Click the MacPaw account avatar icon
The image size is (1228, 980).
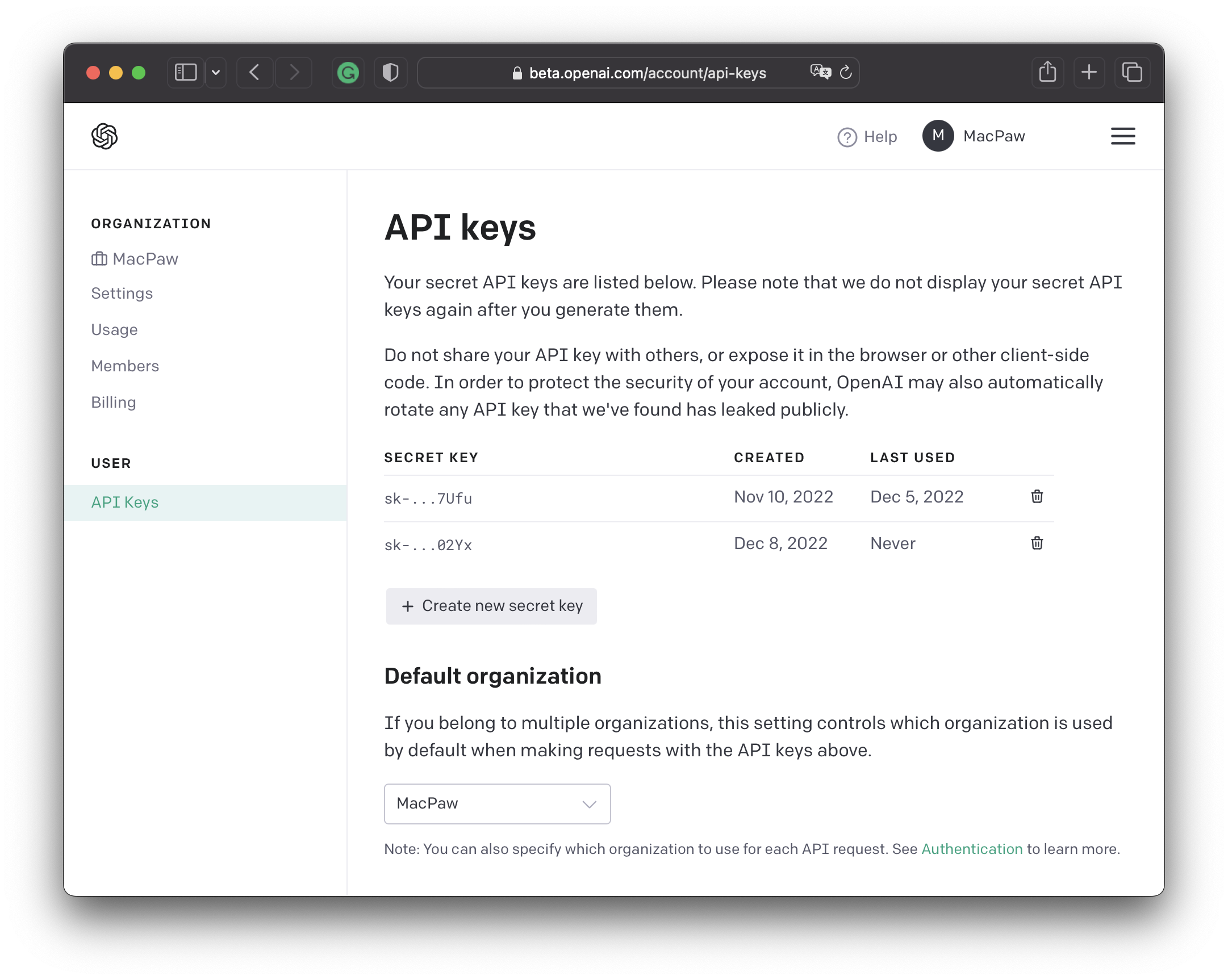click(938, 136)
